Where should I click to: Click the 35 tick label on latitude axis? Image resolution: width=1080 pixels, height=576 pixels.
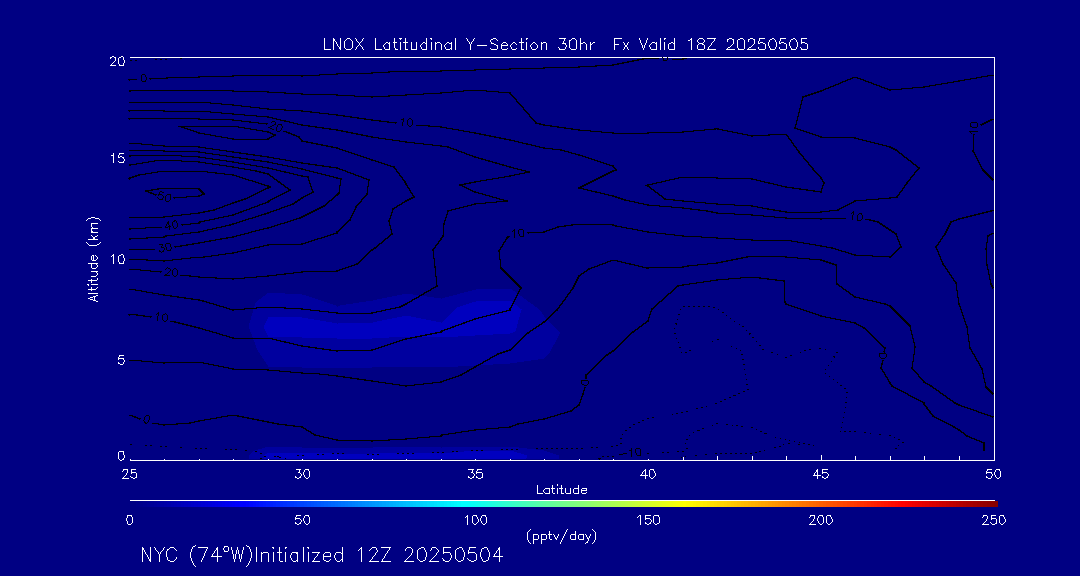coord(475,473)
